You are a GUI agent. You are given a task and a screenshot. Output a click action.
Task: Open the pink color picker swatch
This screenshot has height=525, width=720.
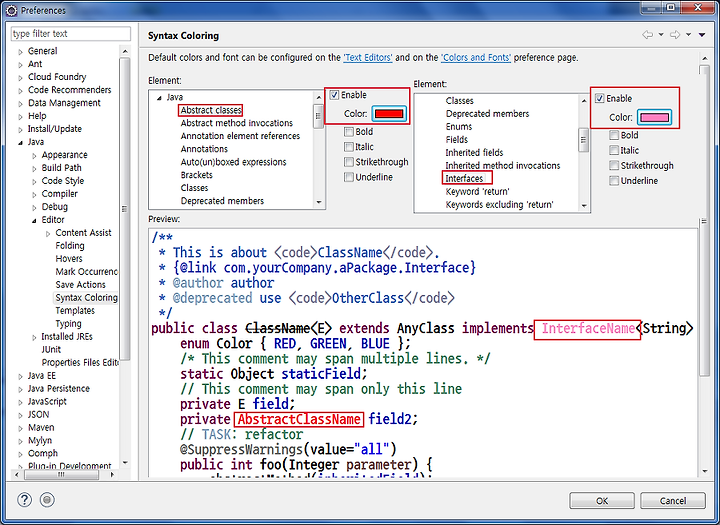(654, 117)
